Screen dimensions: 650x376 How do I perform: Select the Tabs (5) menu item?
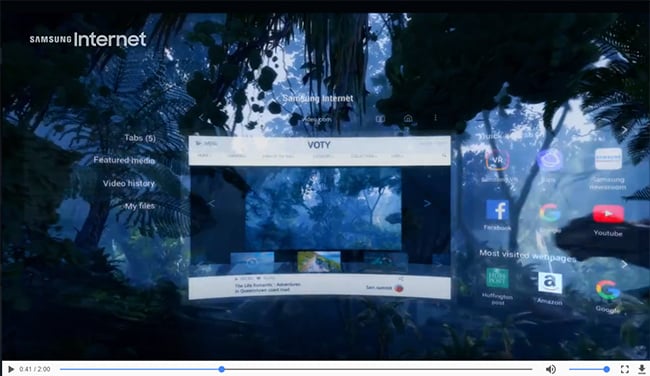click(140, 138)
